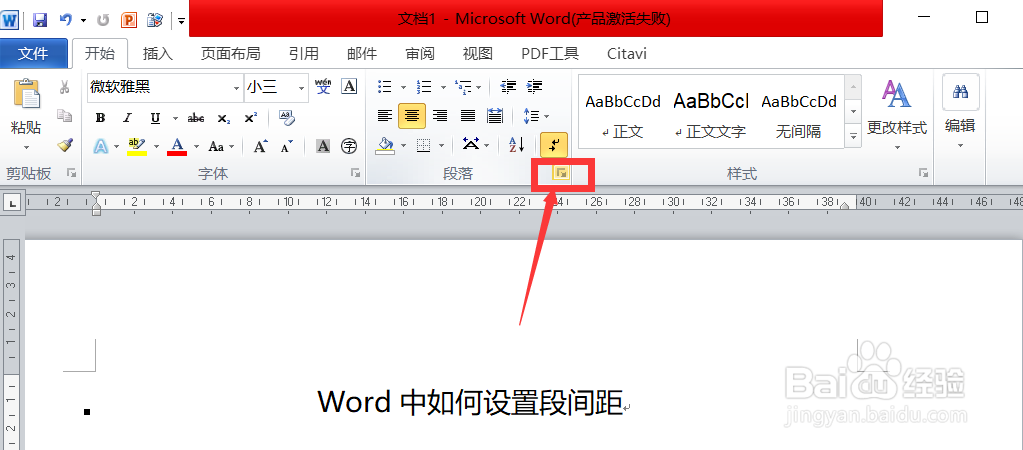
Task: Open the Font dialog launcher
Action: [356, 173]
